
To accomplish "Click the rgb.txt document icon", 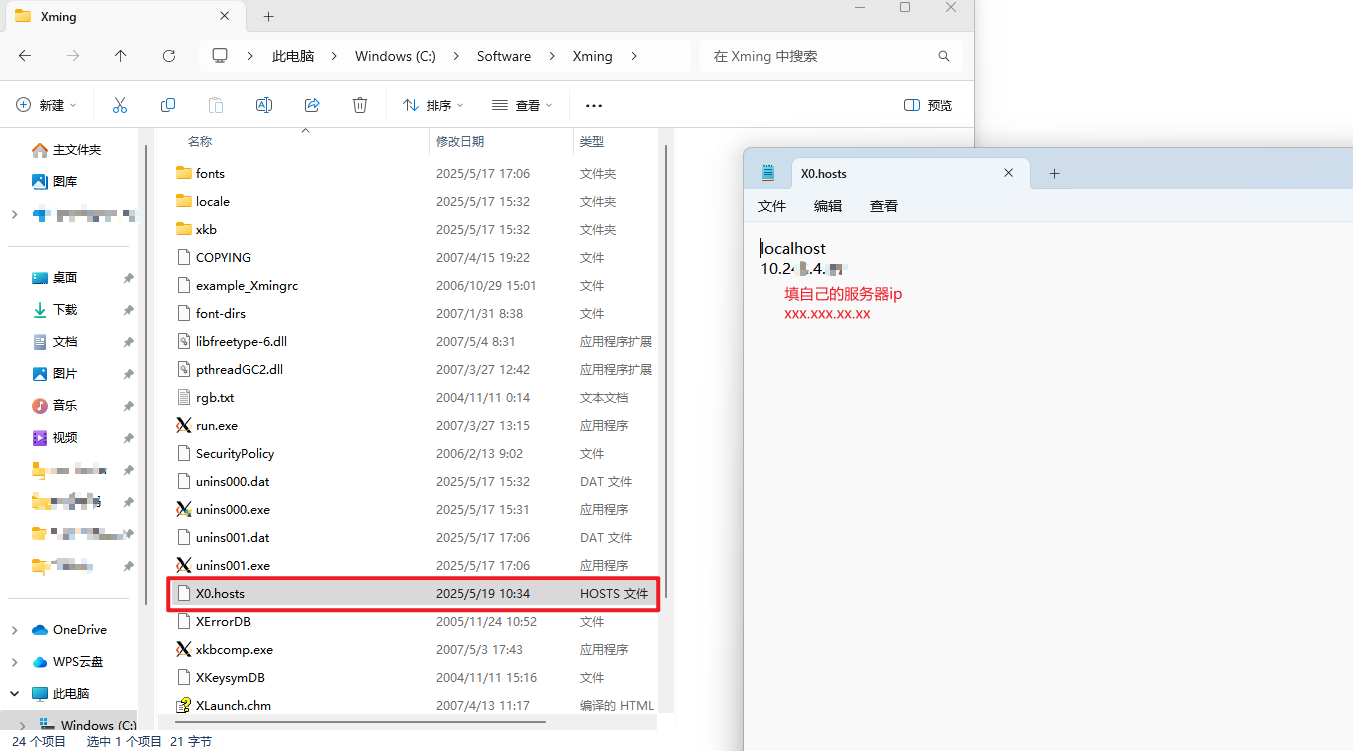I will (x=183, y=397).
